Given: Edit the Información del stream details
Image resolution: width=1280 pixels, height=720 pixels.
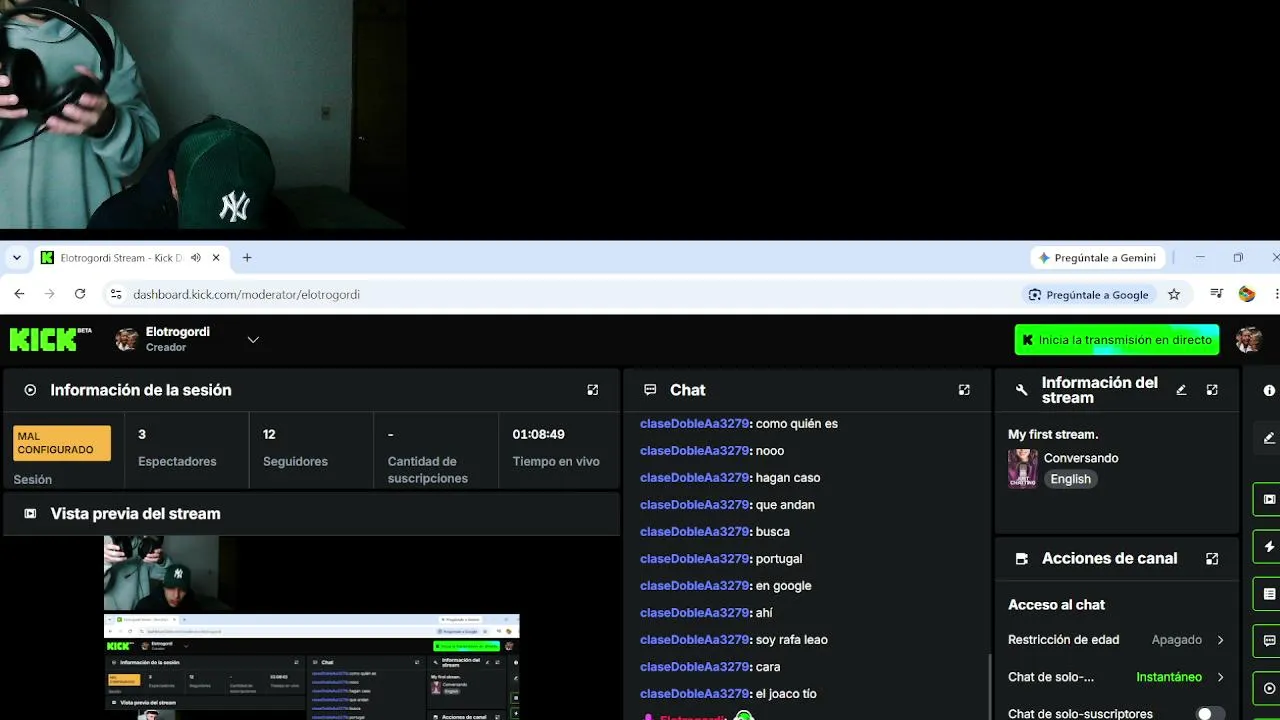Looking at the screenshot, I should (1181, 390).
